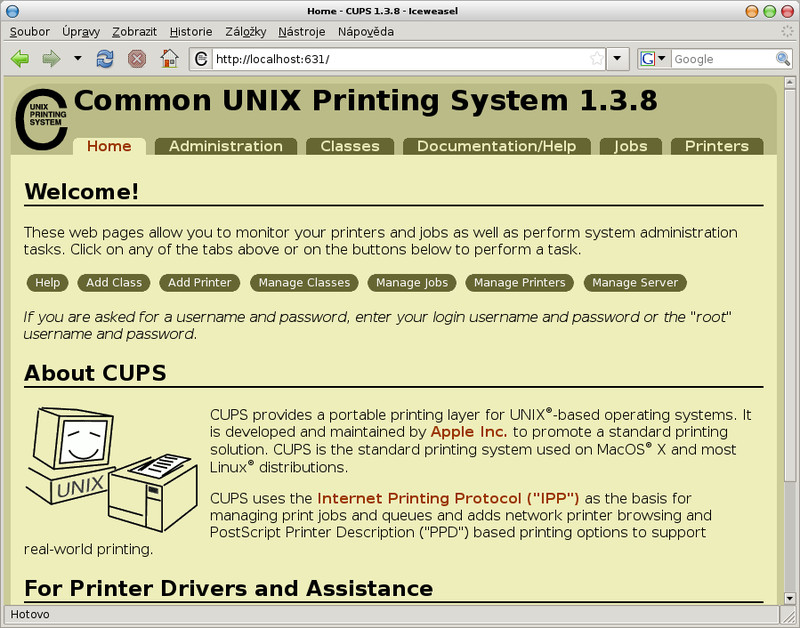Click the Manage Jobs button

[x=412, y=283]
